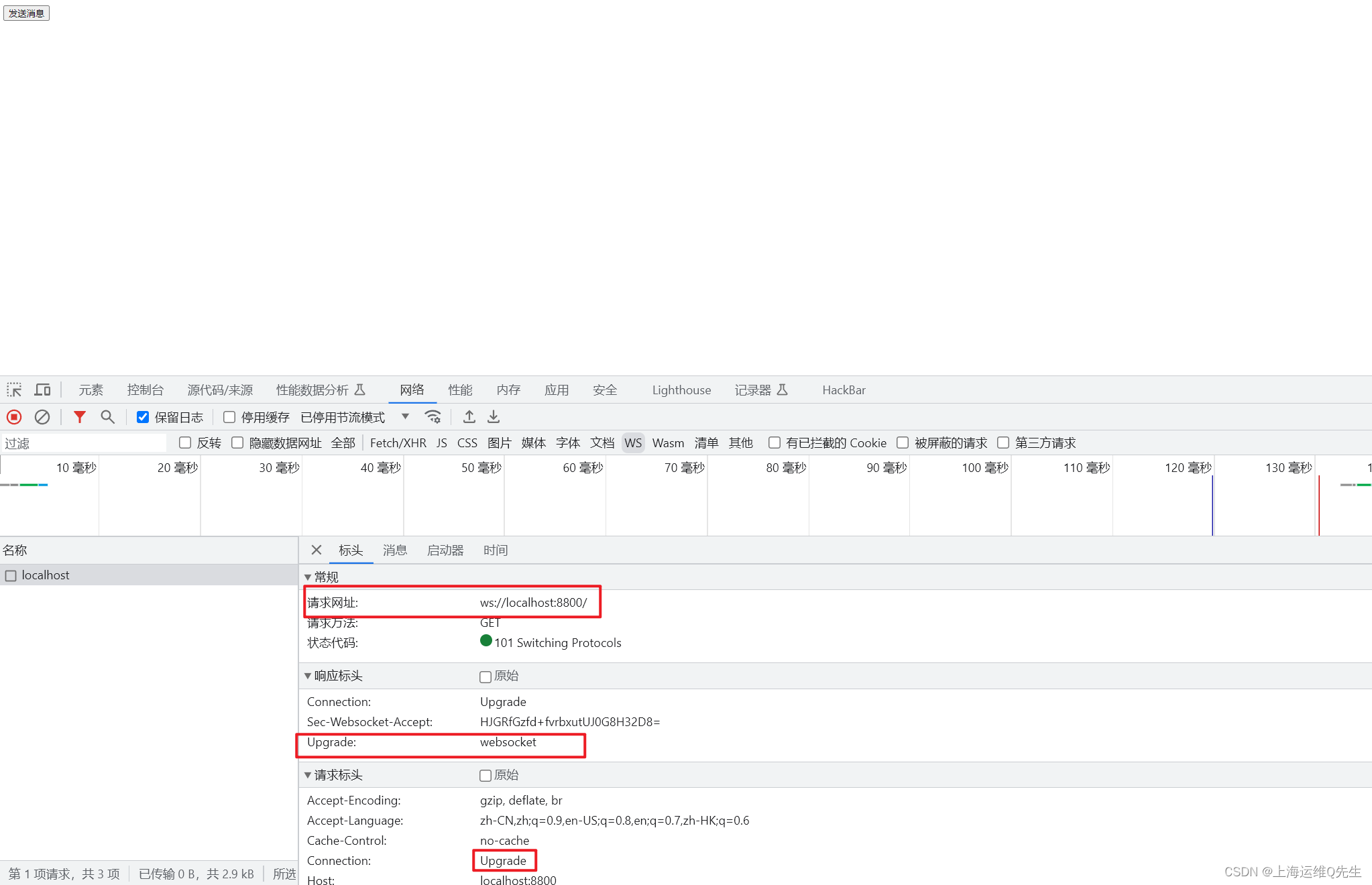Click the 过滤 filter input field
The width and height of the screenshot is (1372, 885).
pos(84,442)
